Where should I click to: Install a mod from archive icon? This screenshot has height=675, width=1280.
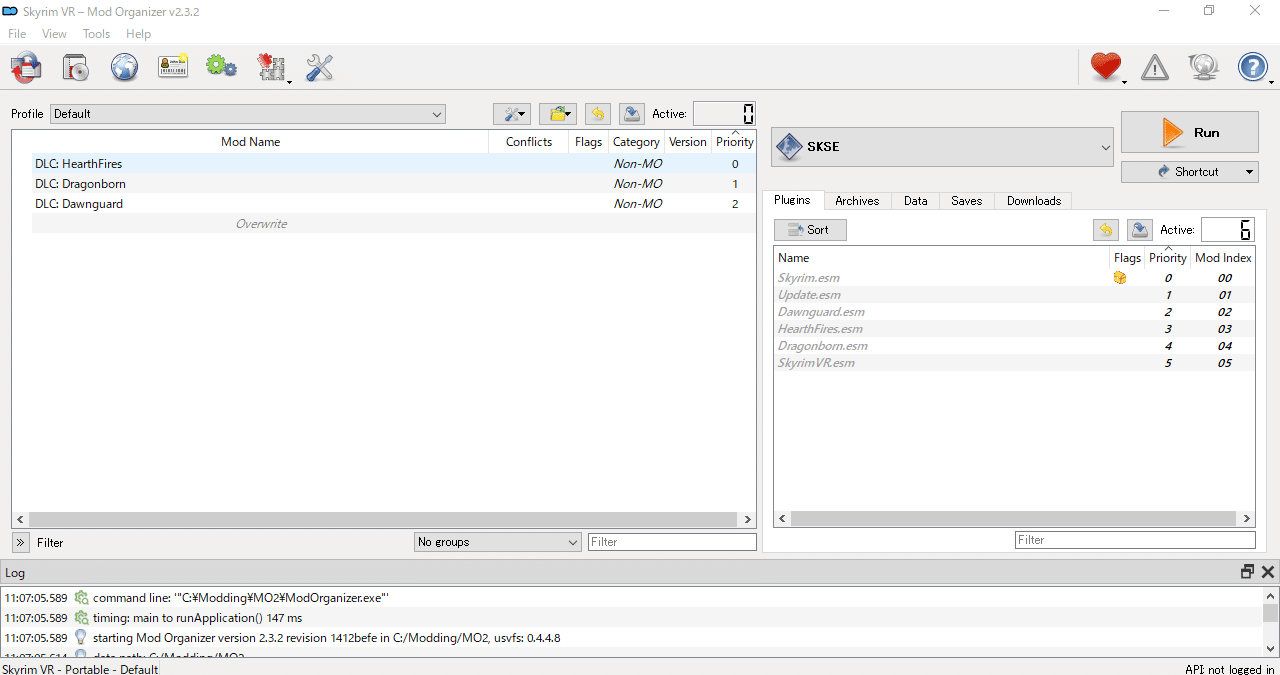point(75,67)
